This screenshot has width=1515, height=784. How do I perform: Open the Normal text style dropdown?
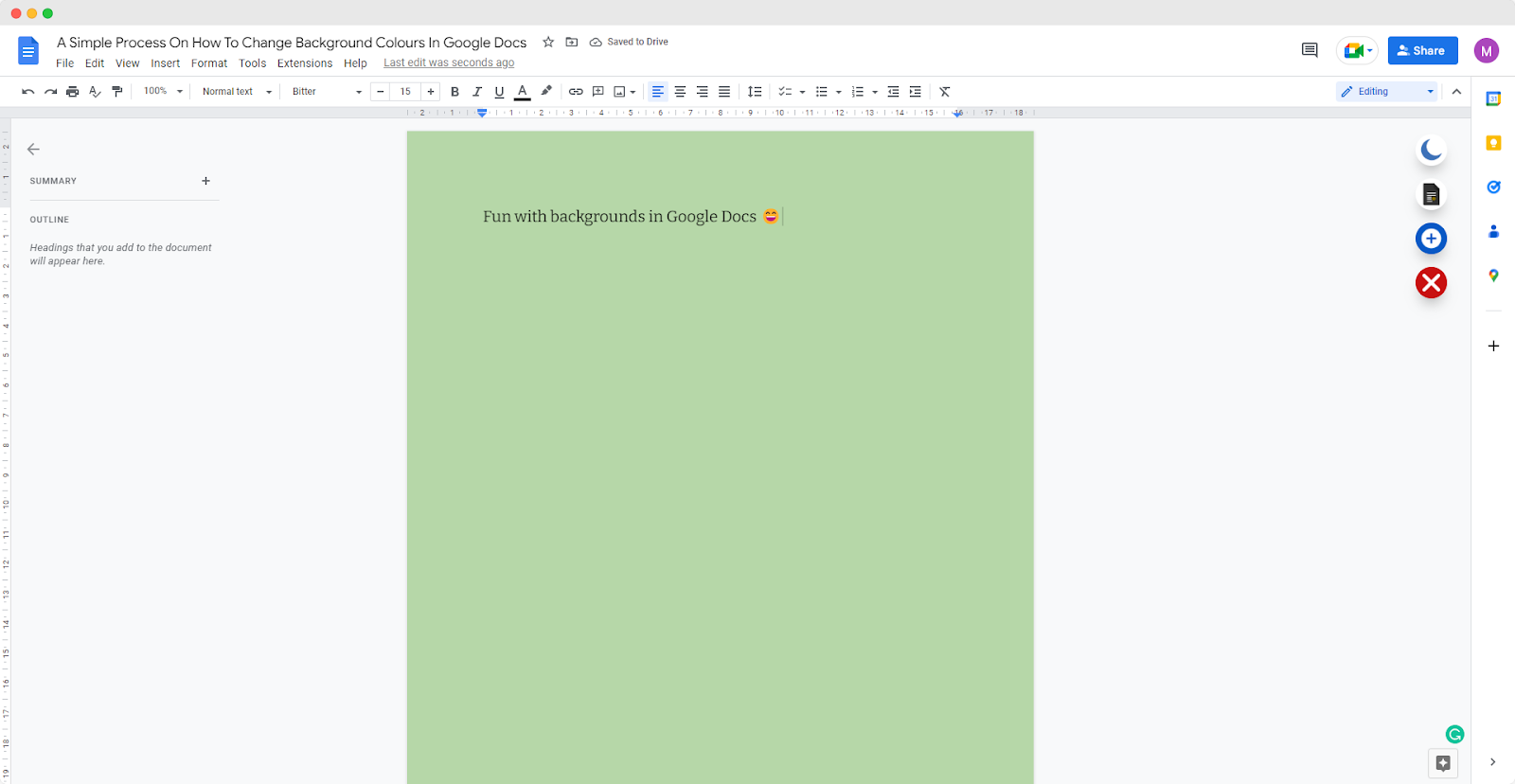click(237, 92)
